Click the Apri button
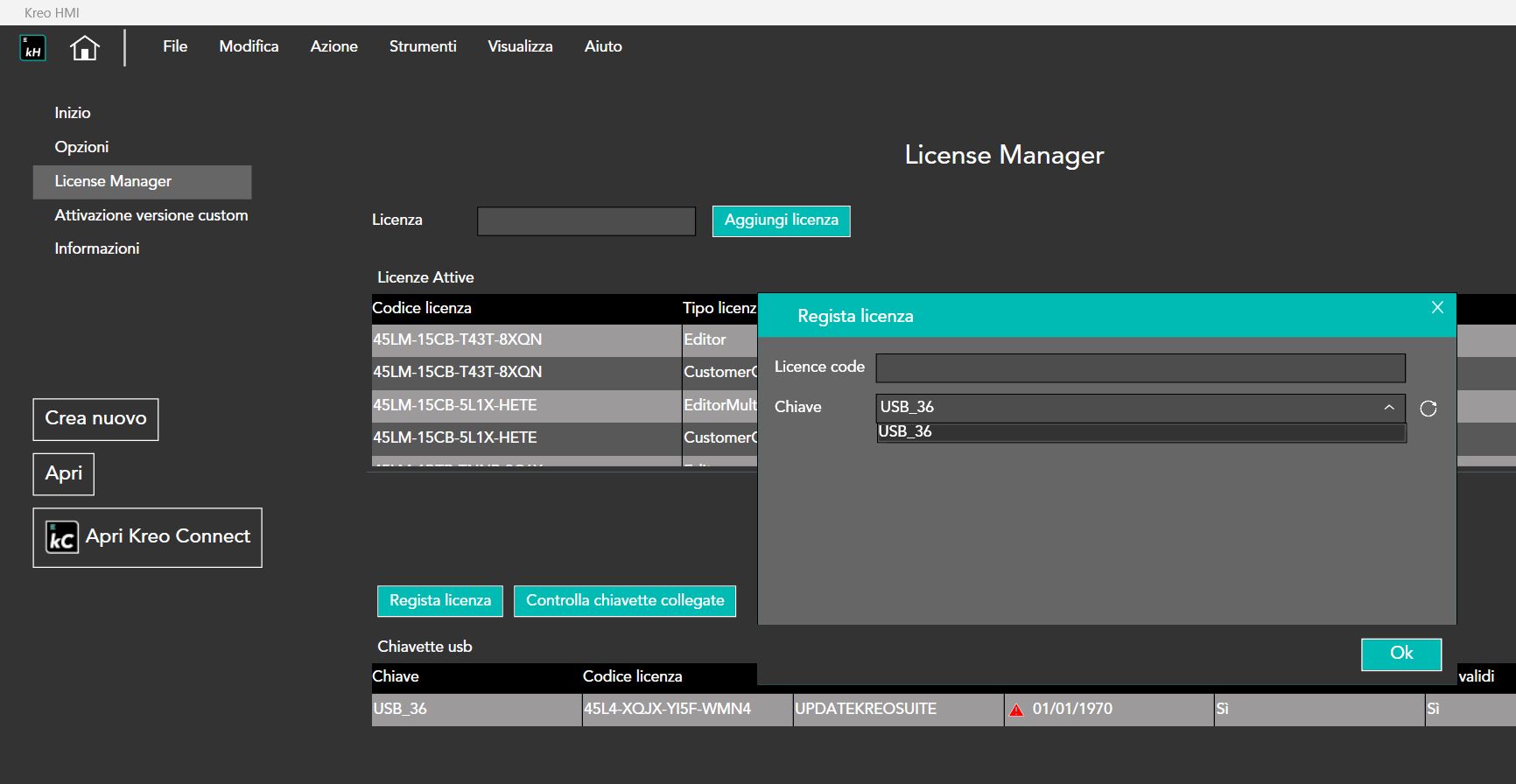1516x784 pixels. [63, 474]
